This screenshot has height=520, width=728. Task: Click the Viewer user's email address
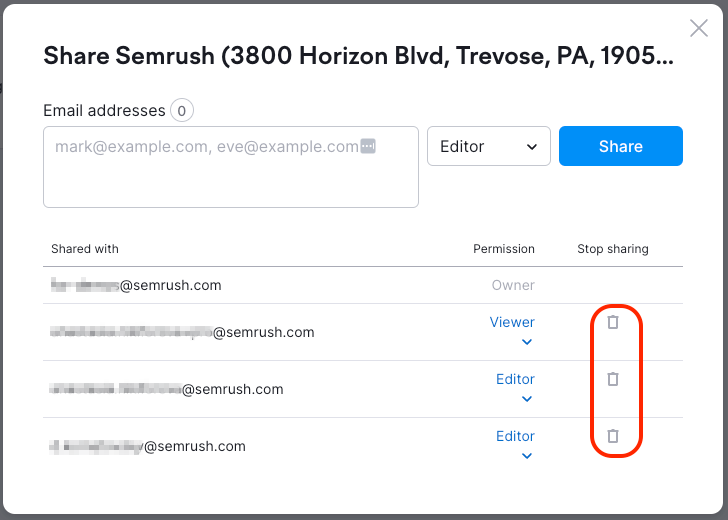[182, 332]
